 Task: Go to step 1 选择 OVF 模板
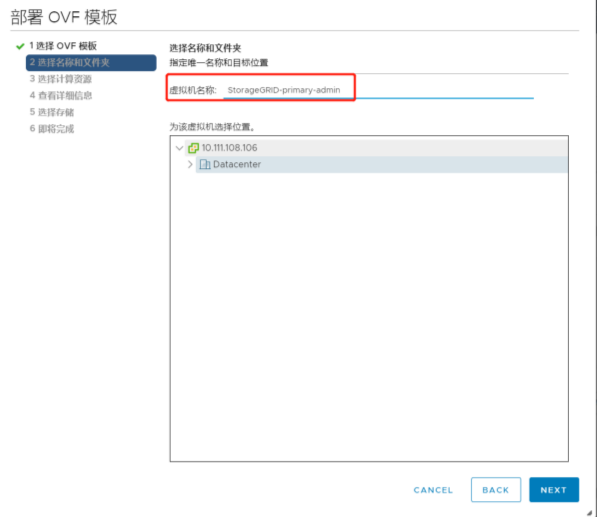click(x=63, y=46)
